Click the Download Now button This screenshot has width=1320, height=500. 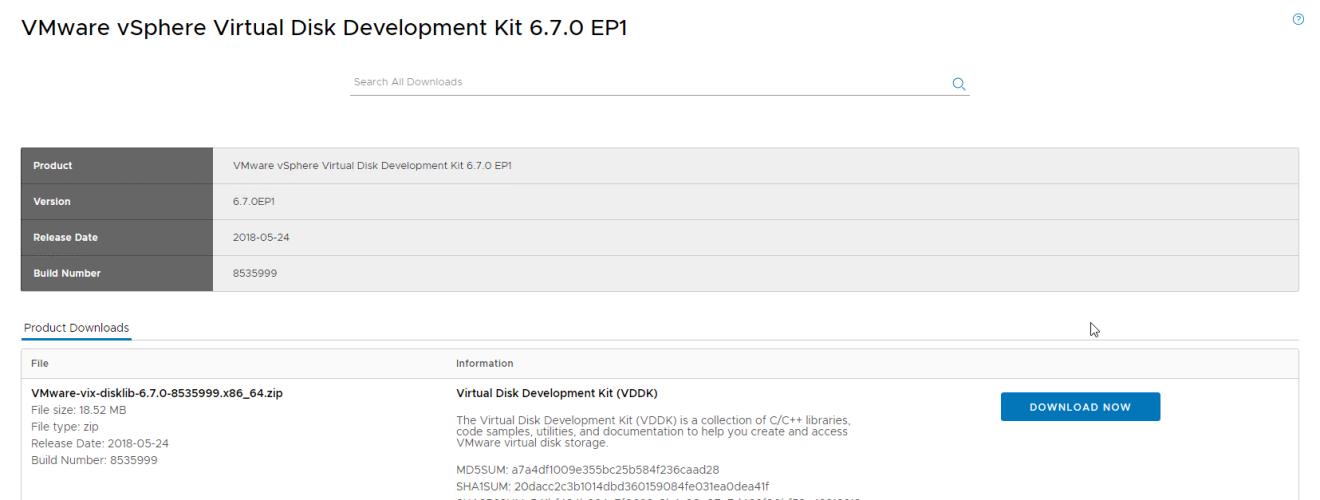coord(1080,407)
